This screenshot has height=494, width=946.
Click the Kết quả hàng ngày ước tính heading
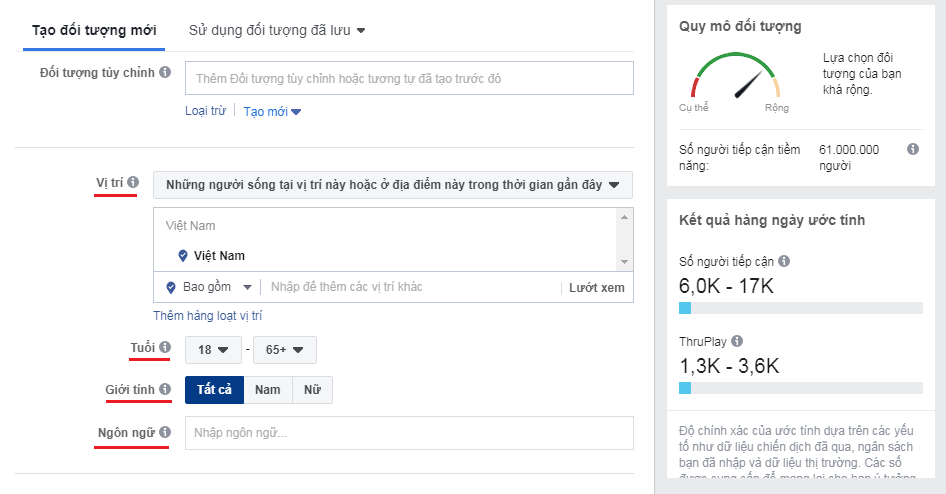[x=772, y=220]
